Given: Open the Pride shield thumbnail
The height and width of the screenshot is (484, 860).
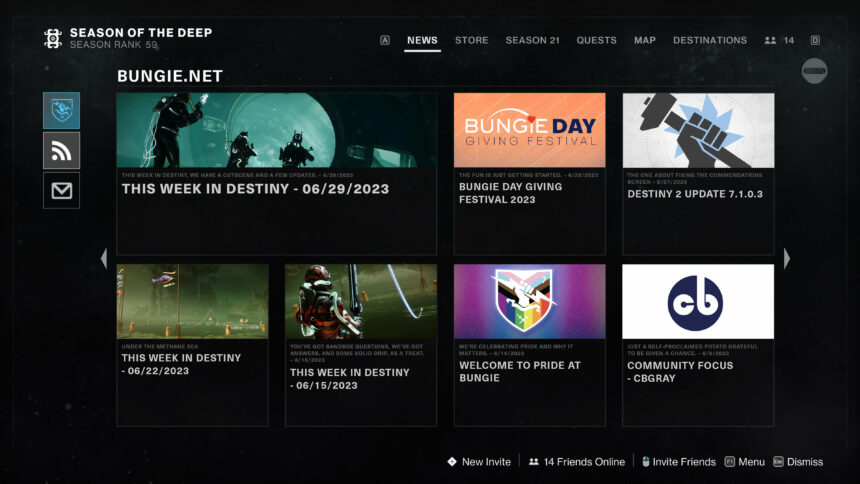Looking at the screenshot, I should pyautogui.click(x=530, y=301).
